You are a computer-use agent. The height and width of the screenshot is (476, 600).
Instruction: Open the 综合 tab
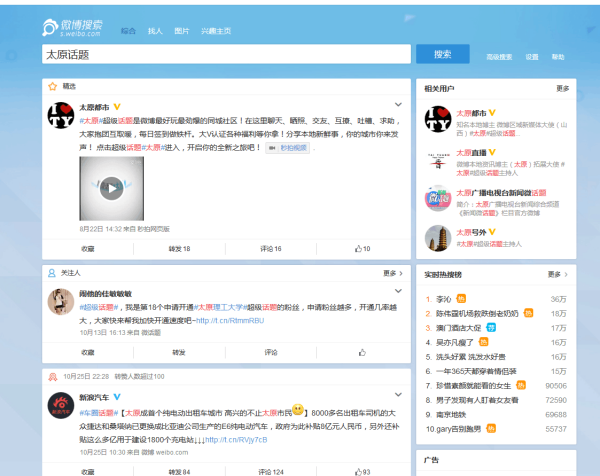[129, 31]
